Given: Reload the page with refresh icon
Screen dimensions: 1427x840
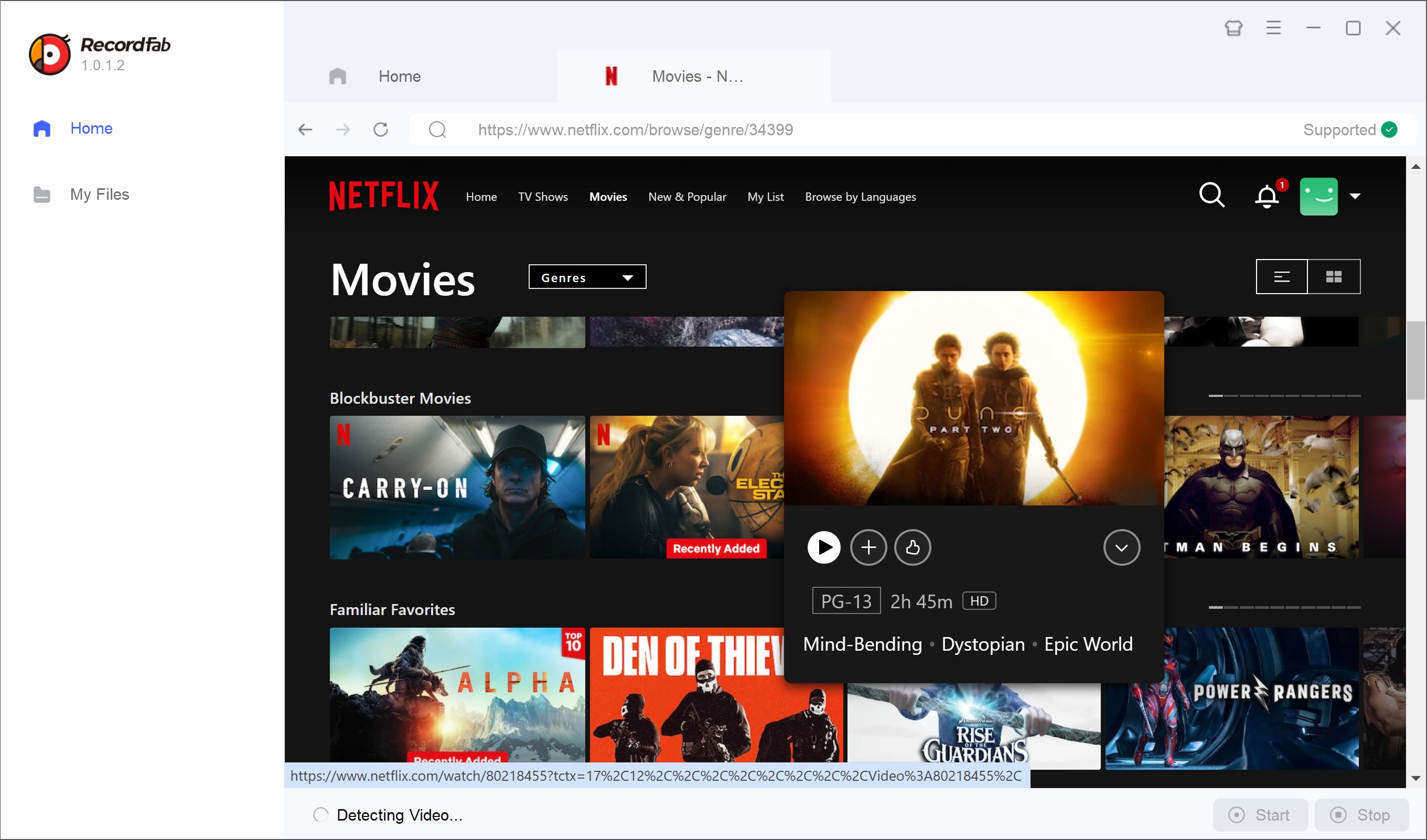Looking at the screenshot, I should point(381,130).
